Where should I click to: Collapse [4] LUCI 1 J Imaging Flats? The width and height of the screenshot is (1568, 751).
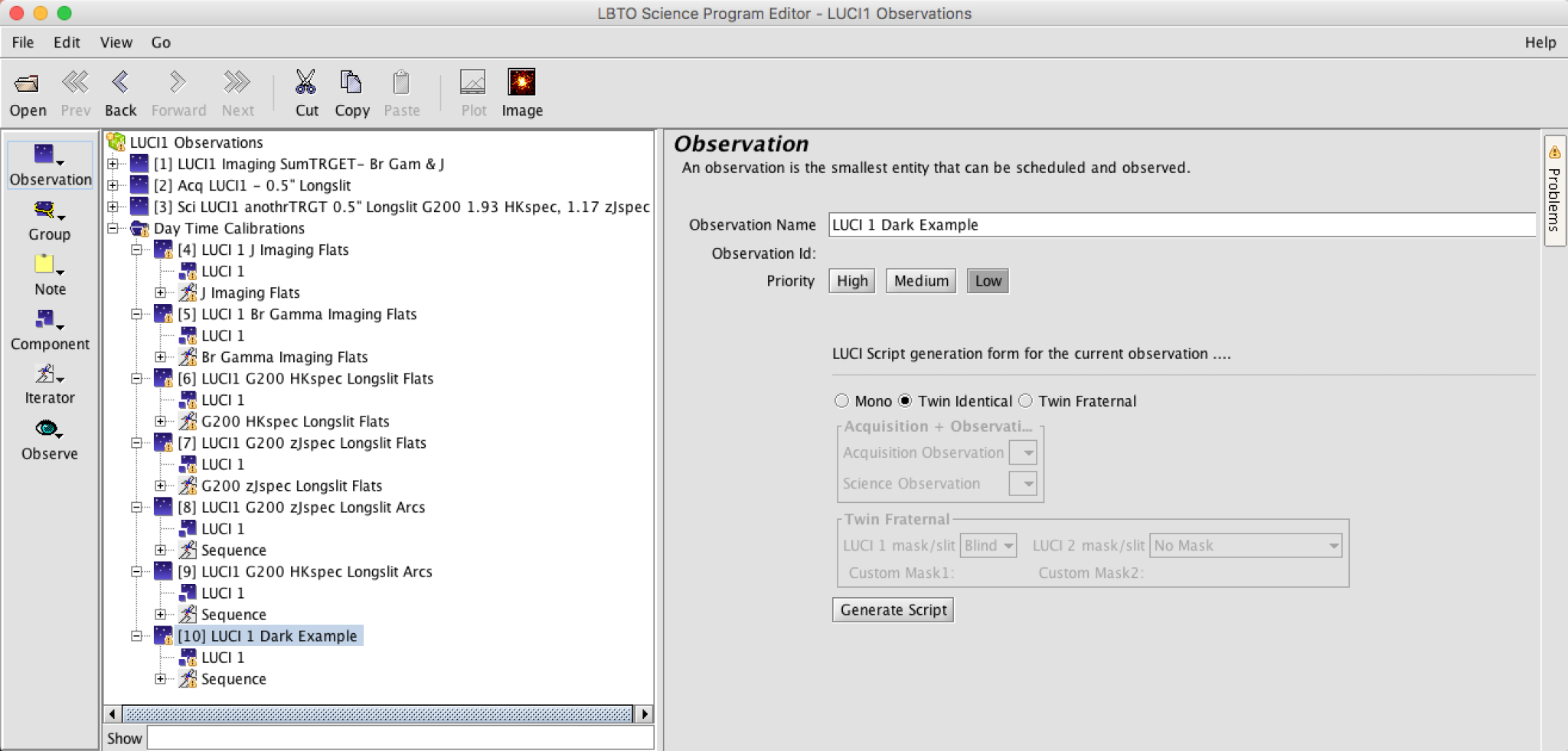tap(136, 250)
